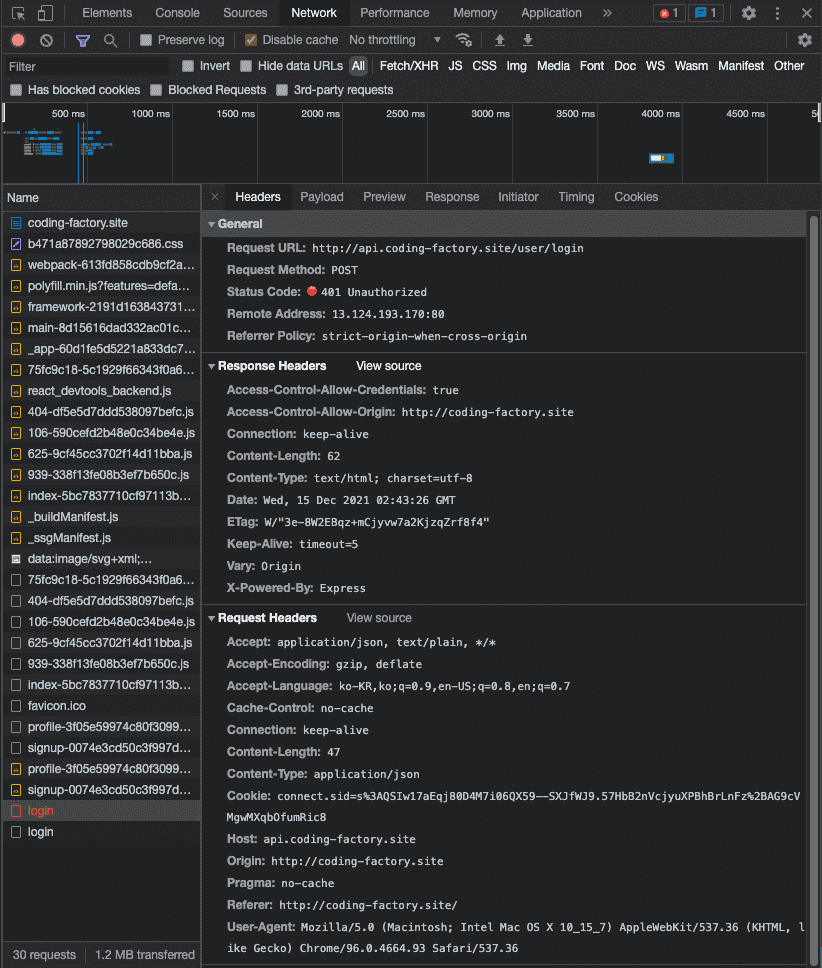Open the No throttling dropdown
This screenshot has width=822, height=968.
click(x=395, y=40)
